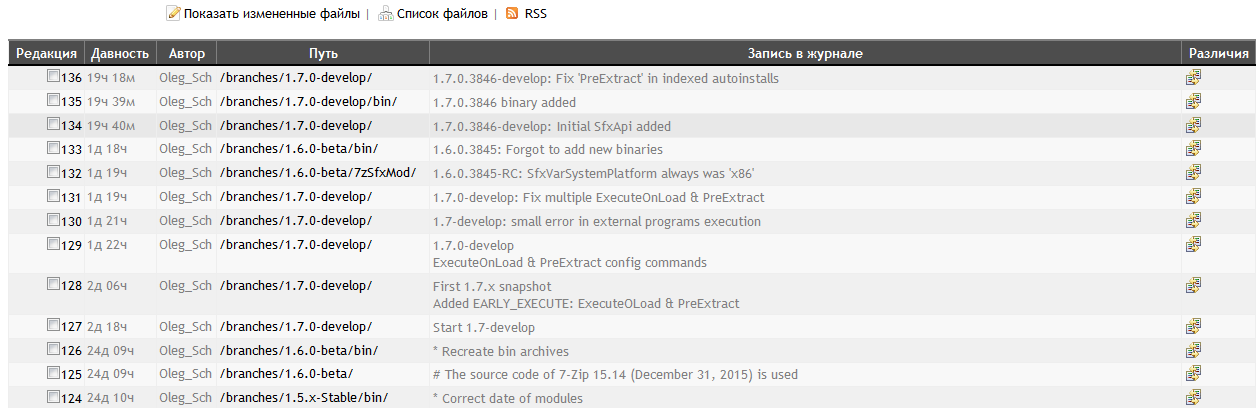The image size is (1260, 408).
Task: Open differences icon for revision 130
Action: (x=1193, y=221)
